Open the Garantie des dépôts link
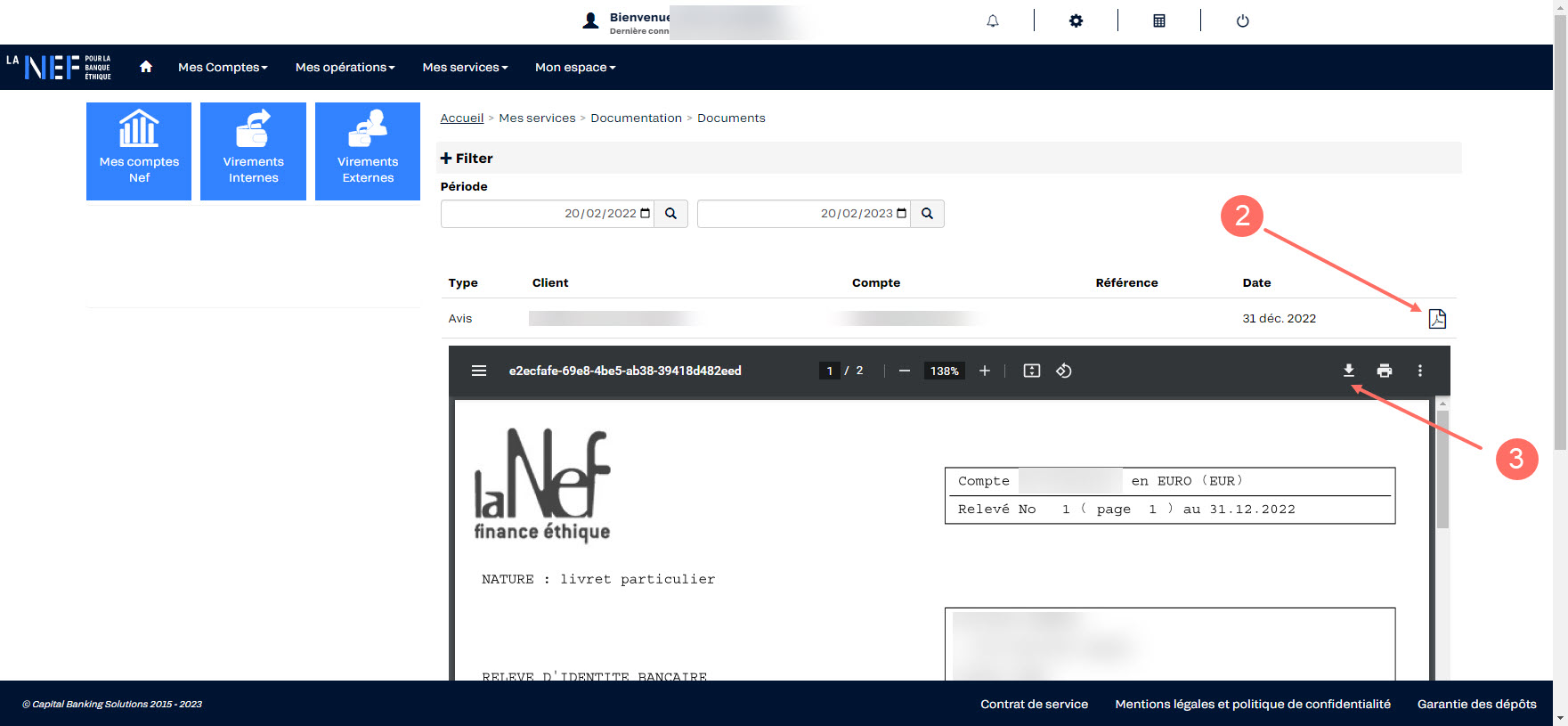This screenshot has height=726, width=1568. (1476, 704)
